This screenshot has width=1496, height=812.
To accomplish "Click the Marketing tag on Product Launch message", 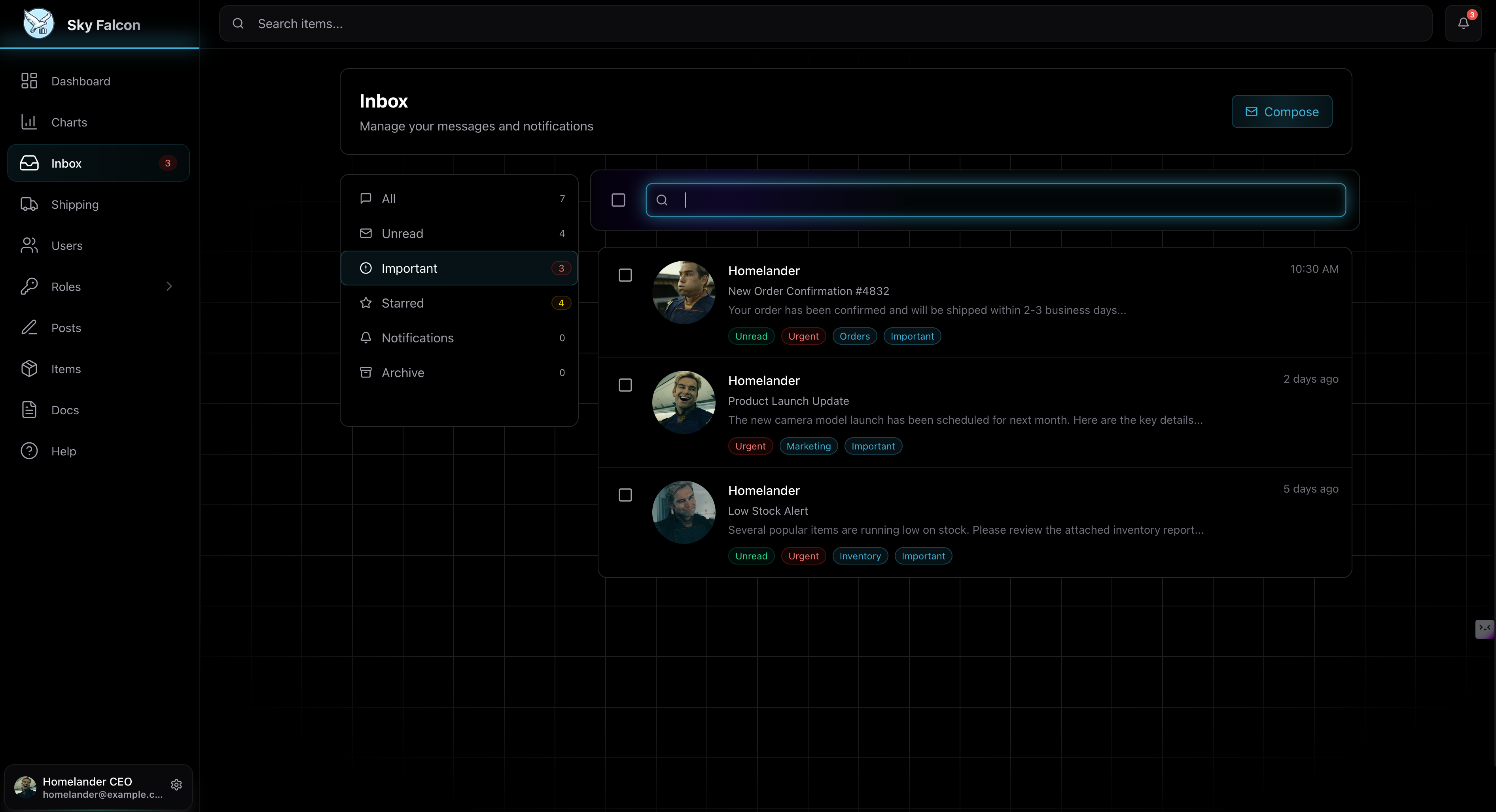I will pos(809,446).
